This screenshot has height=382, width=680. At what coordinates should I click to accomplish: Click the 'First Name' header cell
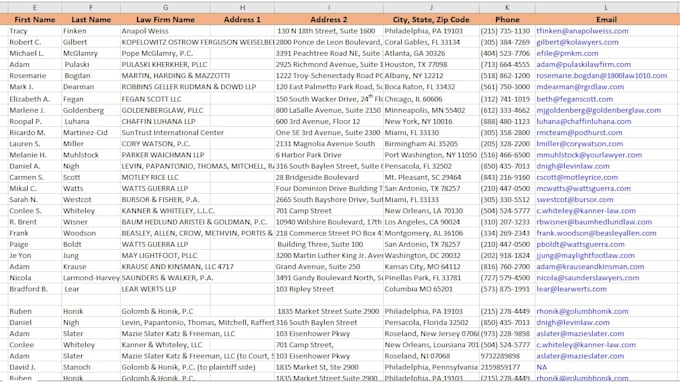click(x=35, y=20)
